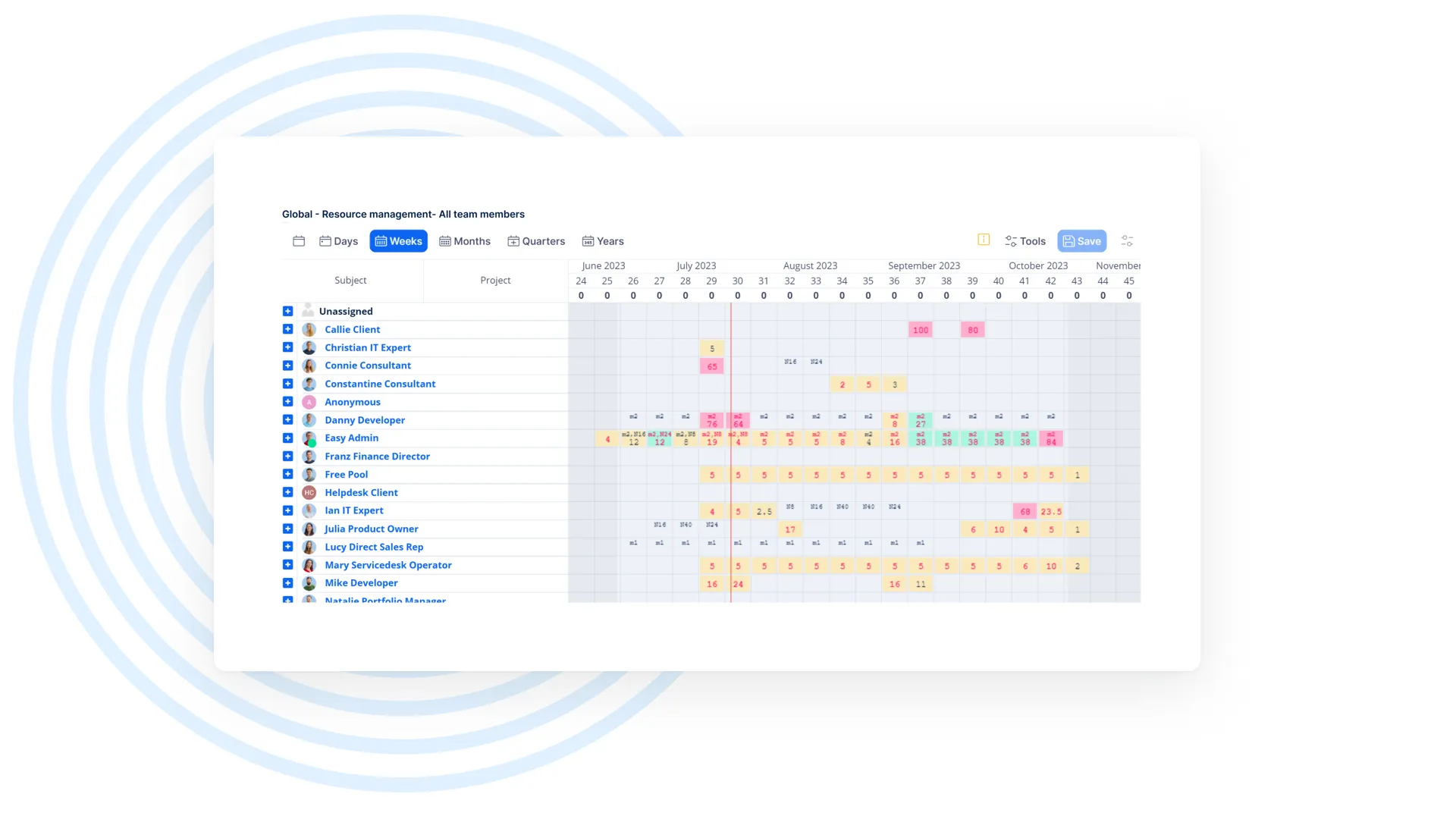Expand the Anonymous row
The height and width of the screenshot is (816, 1456).
[287, 402]
